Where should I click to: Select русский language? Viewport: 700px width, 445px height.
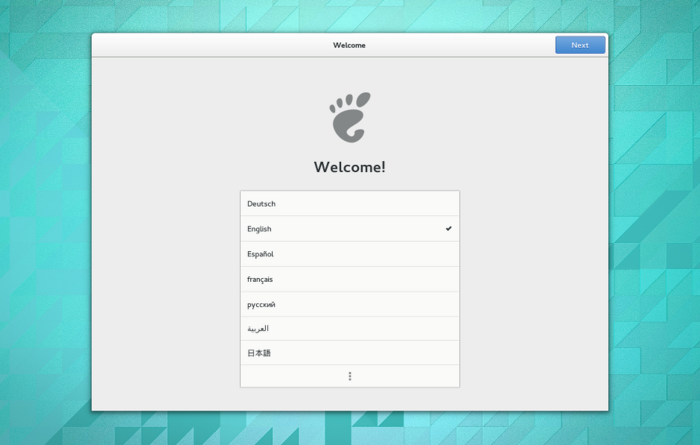pyautogui.click(x=350, y=304)
